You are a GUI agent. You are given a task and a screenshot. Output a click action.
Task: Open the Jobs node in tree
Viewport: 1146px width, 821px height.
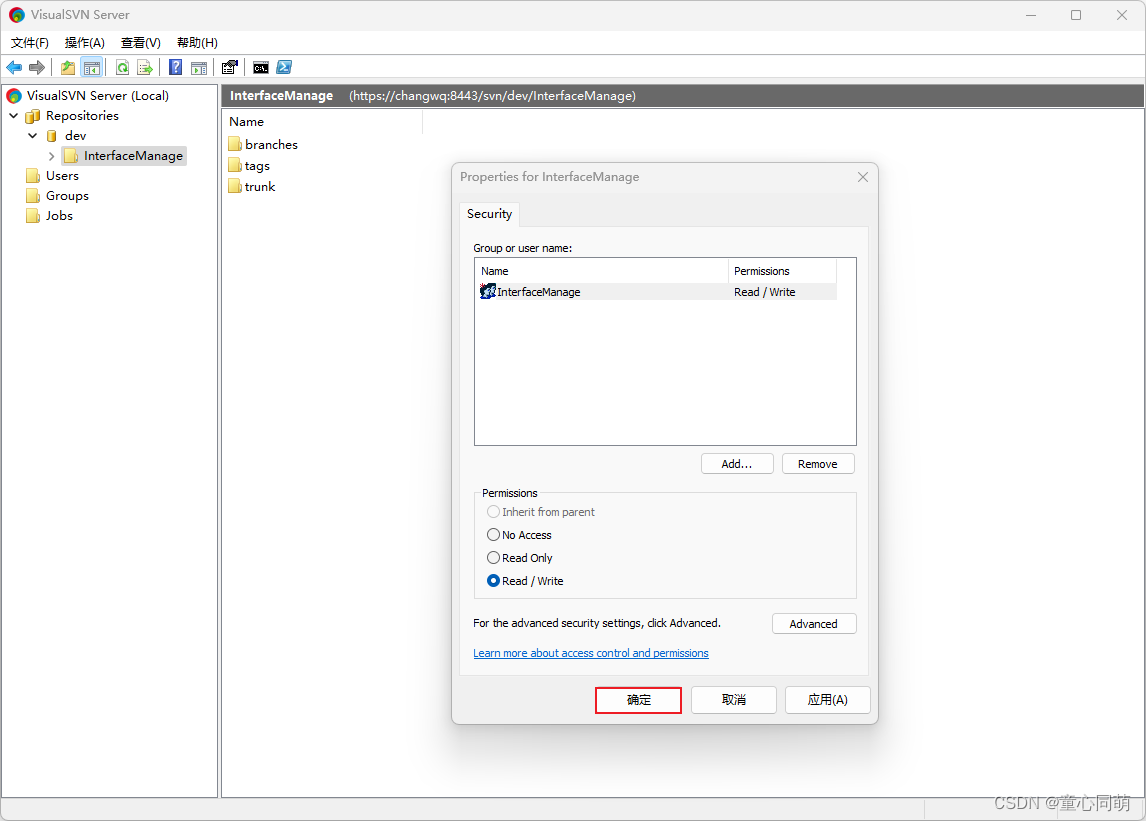click(x=59, y=216)
